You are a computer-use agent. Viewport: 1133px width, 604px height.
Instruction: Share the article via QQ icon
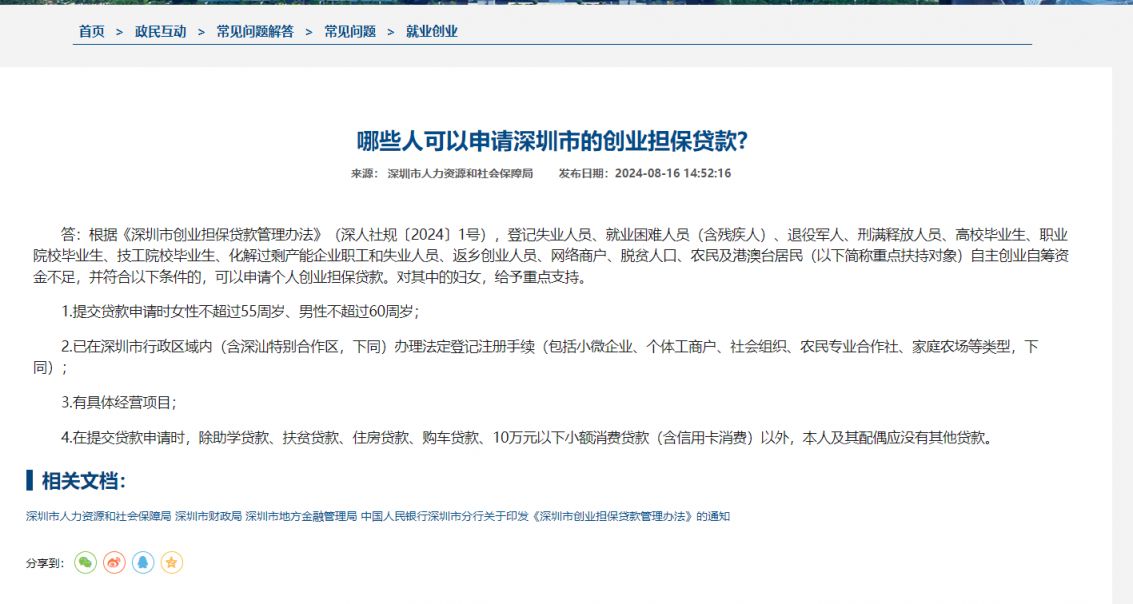(x=143, y=562)
